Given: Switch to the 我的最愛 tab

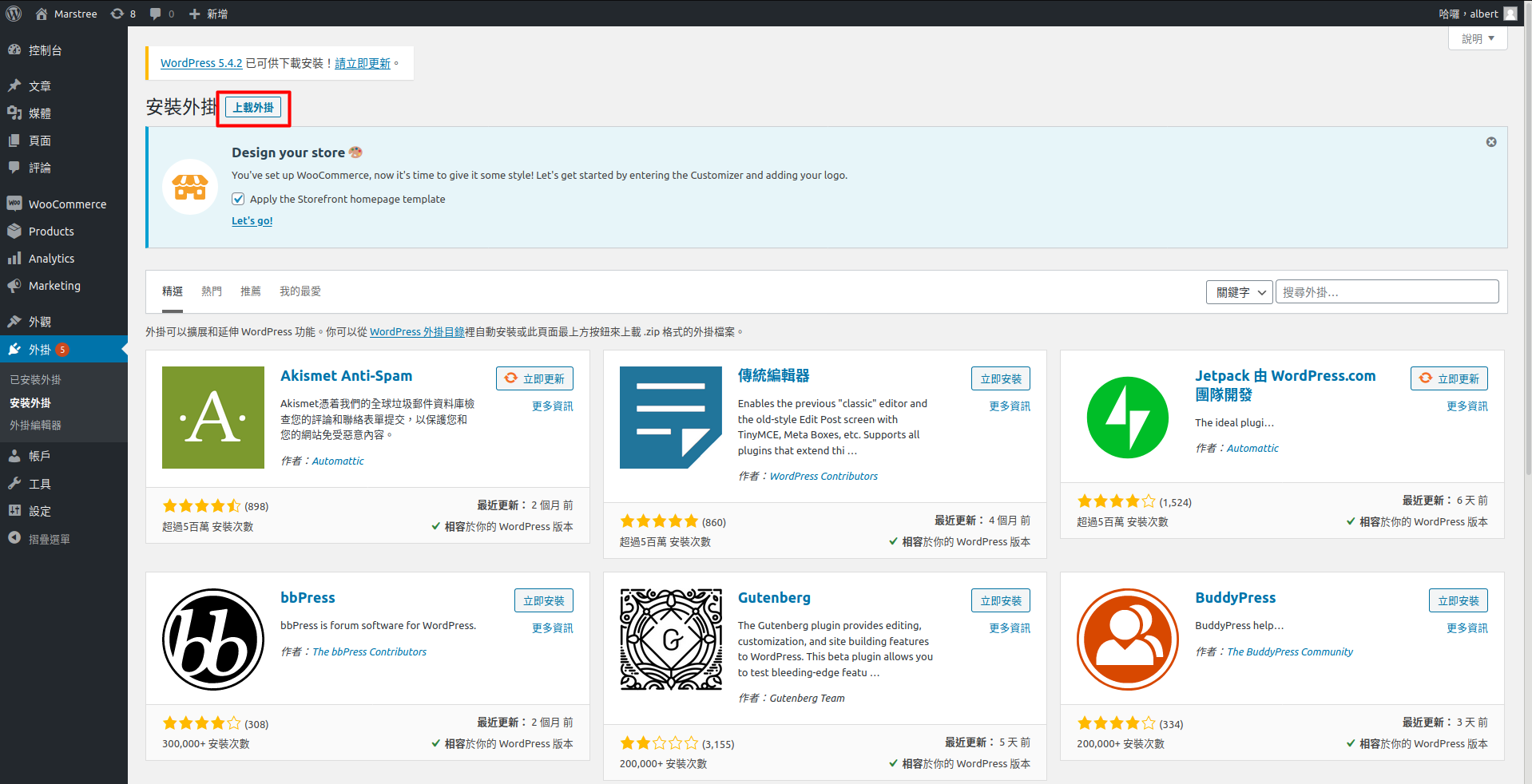Looking at the screenshot, I should point(300,291).
